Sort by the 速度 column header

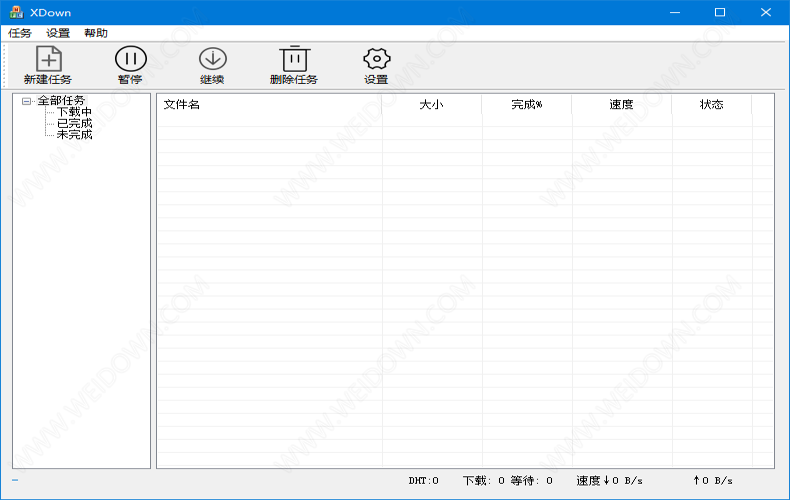[x=621, y=104]
